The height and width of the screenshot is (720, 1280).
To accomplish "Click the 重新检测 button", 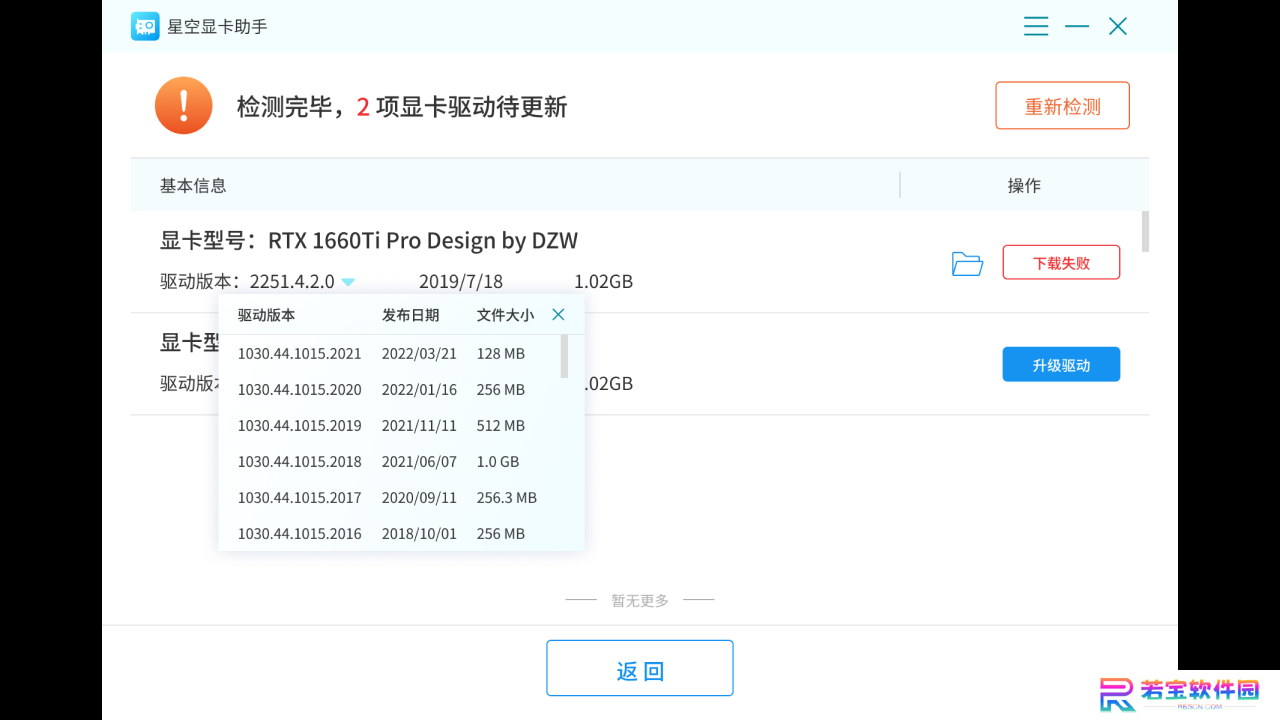I will [x=1062, y=105].
